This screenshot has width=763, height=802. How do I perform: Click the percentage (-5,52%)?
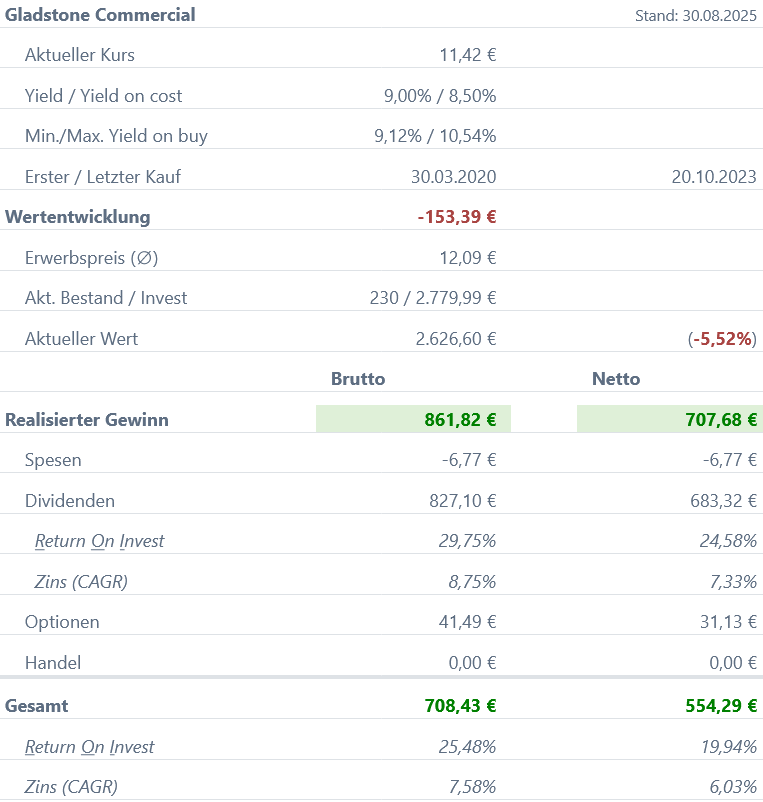point(722,339)
